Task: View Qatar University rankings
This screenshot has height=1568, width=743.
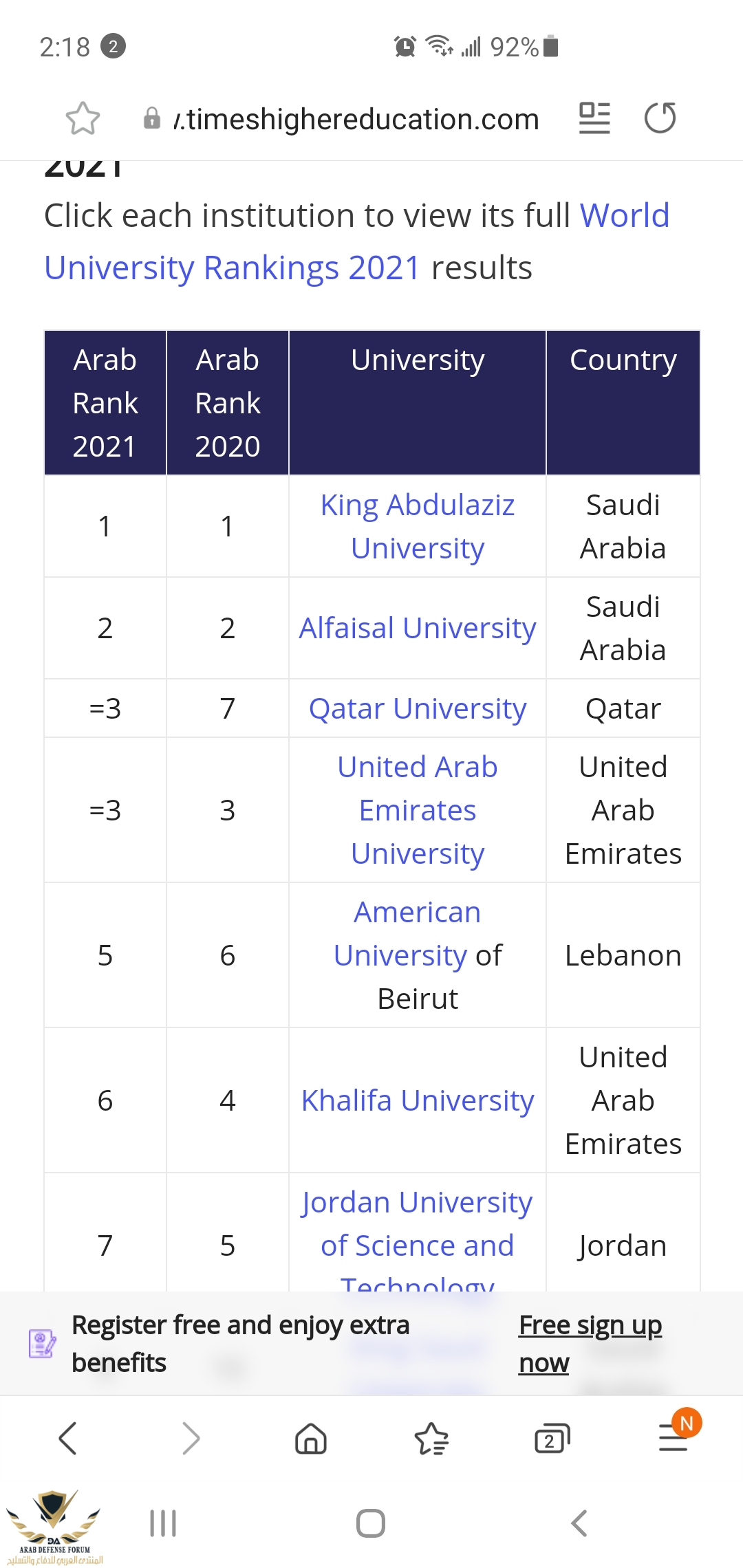Action: (x=418, y=708)
